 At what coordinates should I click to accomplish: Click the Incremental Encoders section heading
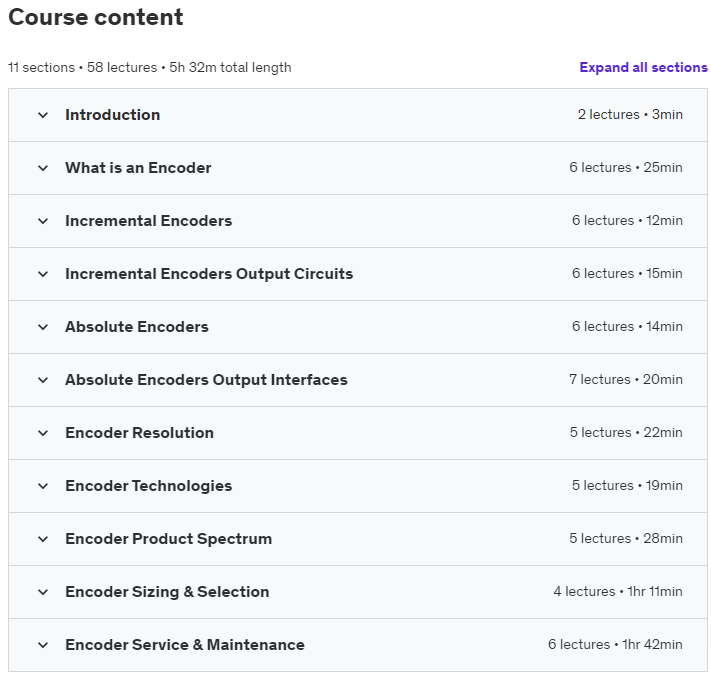(x=148, y=221)
